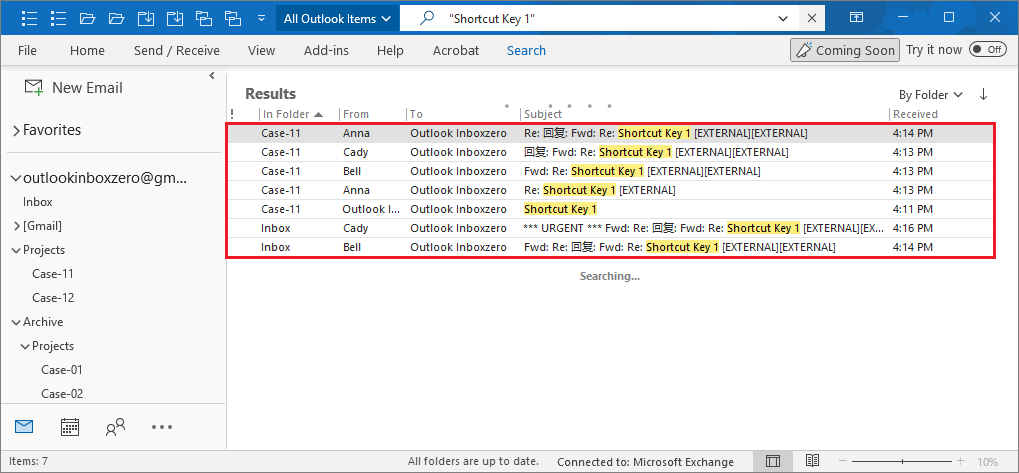Image resolution: width=1019 pixels, height=473 pixels.
Task: Open the By Folder arrangement dropdown
Action: pyautogui.click(x=930, y=95)
